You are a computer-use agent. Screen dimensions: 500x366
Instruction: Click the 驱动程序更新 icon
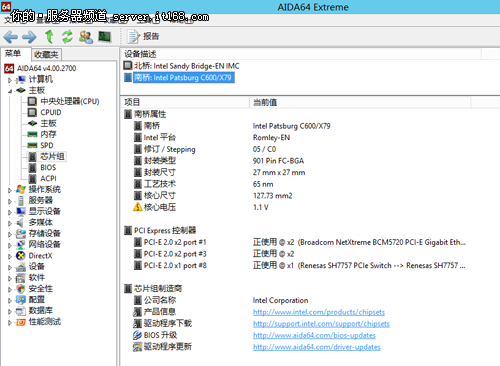coord(138,347)
